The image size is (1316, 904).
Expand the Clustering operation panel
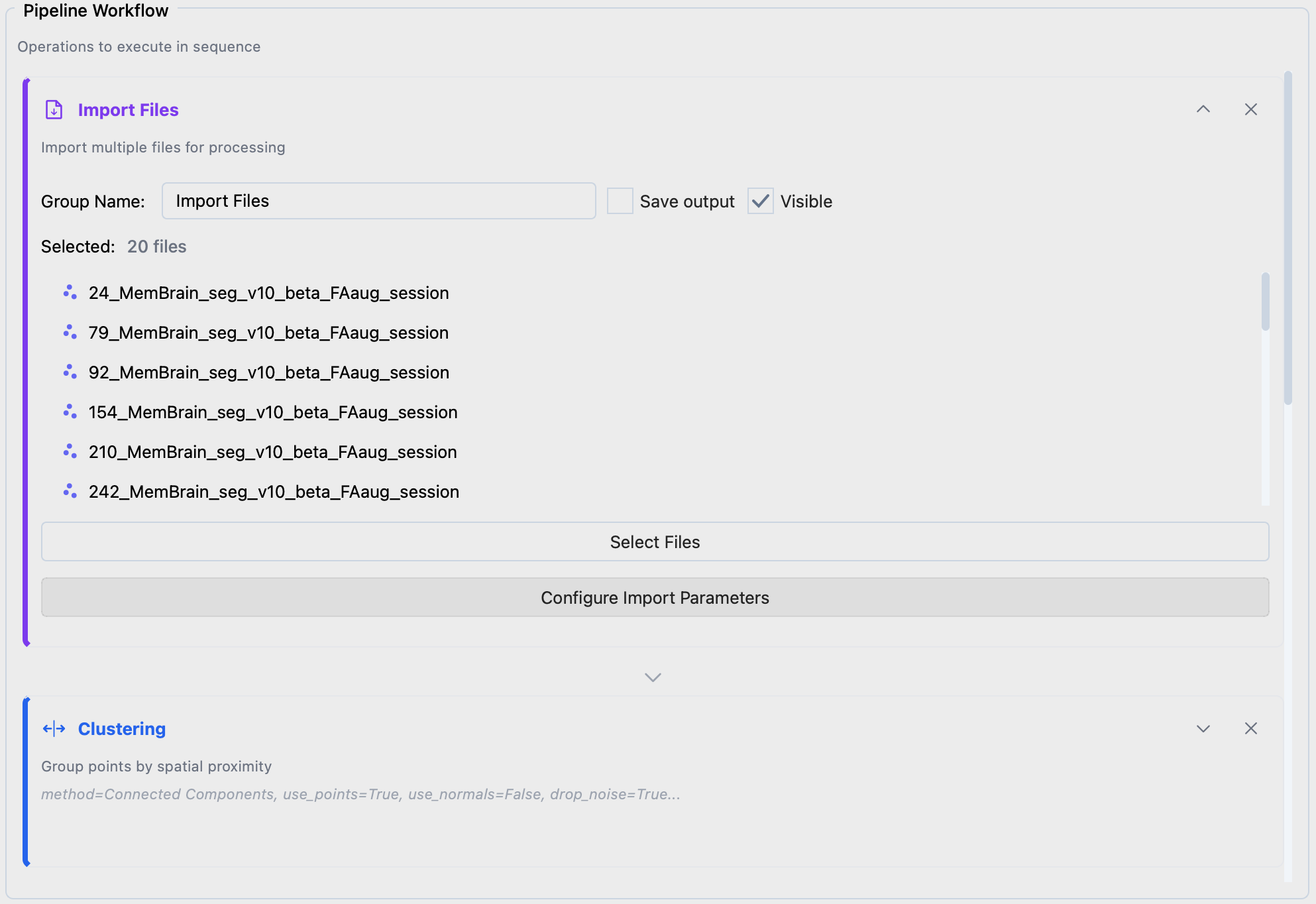(x=1203, y=728)
